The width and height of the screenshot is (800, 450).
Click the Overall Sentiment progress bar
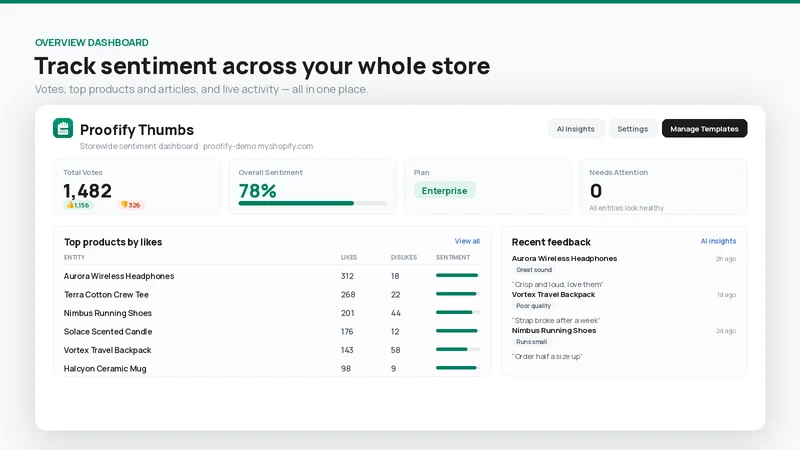[x=312, y=203]
